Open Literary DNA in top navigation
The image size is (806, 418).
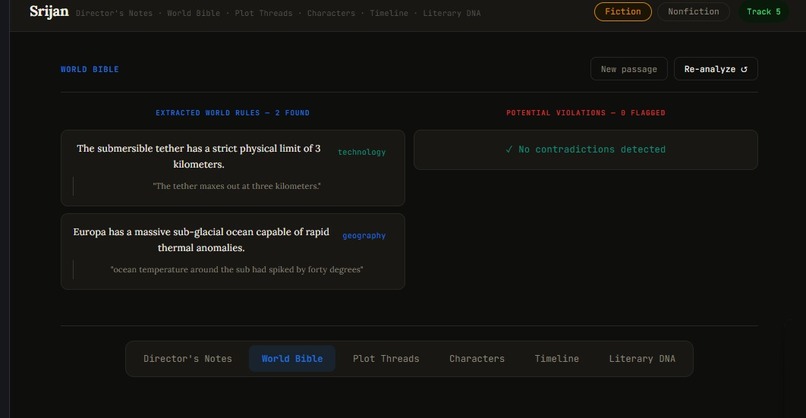(x=452, y=13)
